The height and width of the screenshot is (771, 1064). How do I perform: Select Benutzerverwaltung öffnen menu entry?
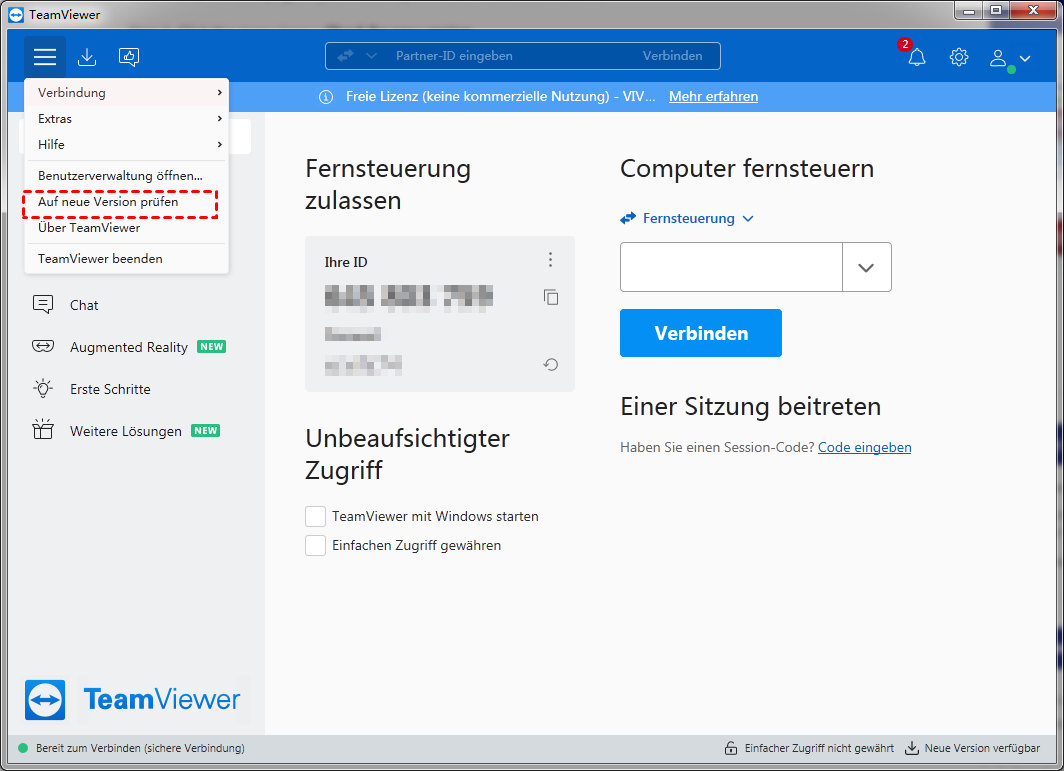click(x=126, y=176)
